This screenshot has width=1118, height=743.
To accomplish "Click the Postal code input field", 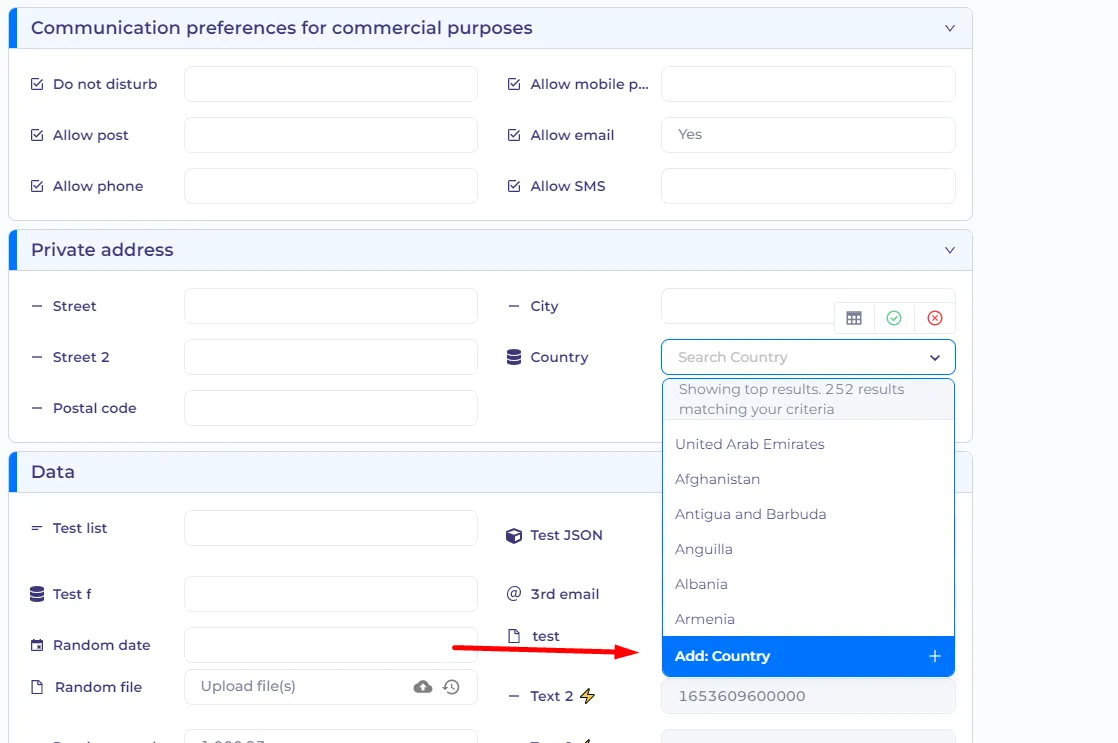I will [331, 408].
